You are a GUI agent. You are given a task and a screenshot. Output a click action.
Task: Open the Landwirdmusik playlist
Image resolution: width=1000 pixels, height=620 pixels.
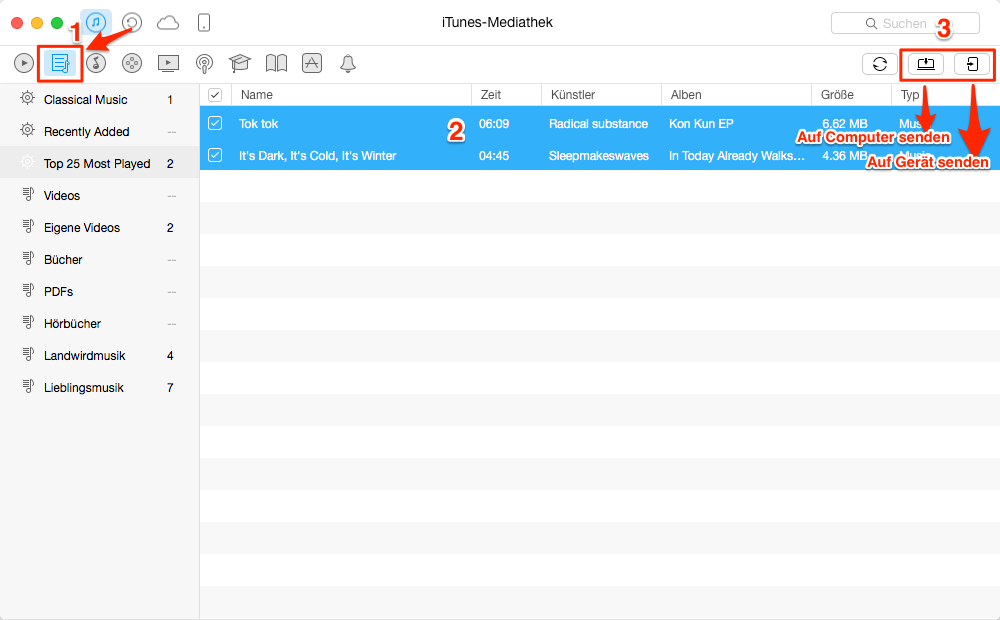point(99,355)
